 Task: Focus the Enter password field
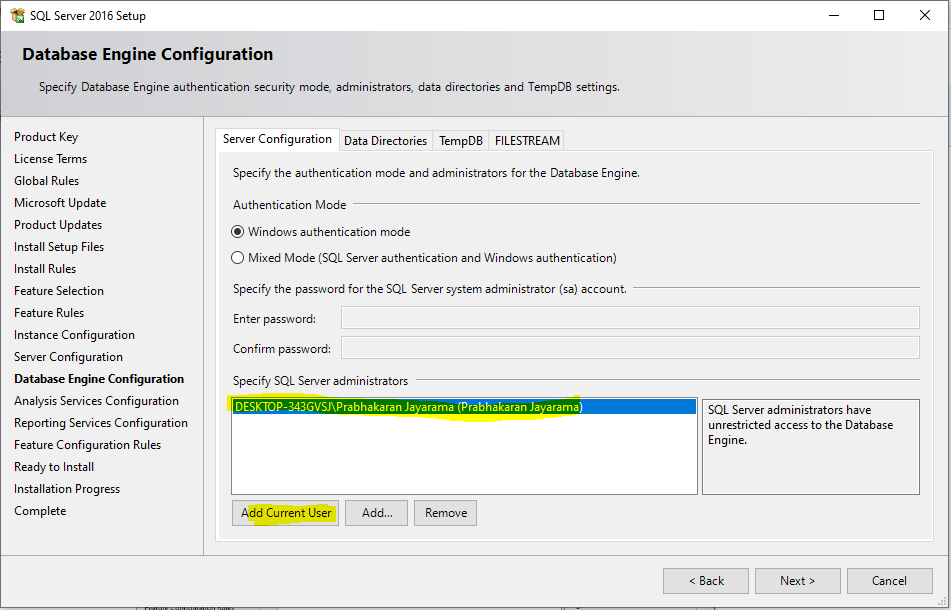630,318
